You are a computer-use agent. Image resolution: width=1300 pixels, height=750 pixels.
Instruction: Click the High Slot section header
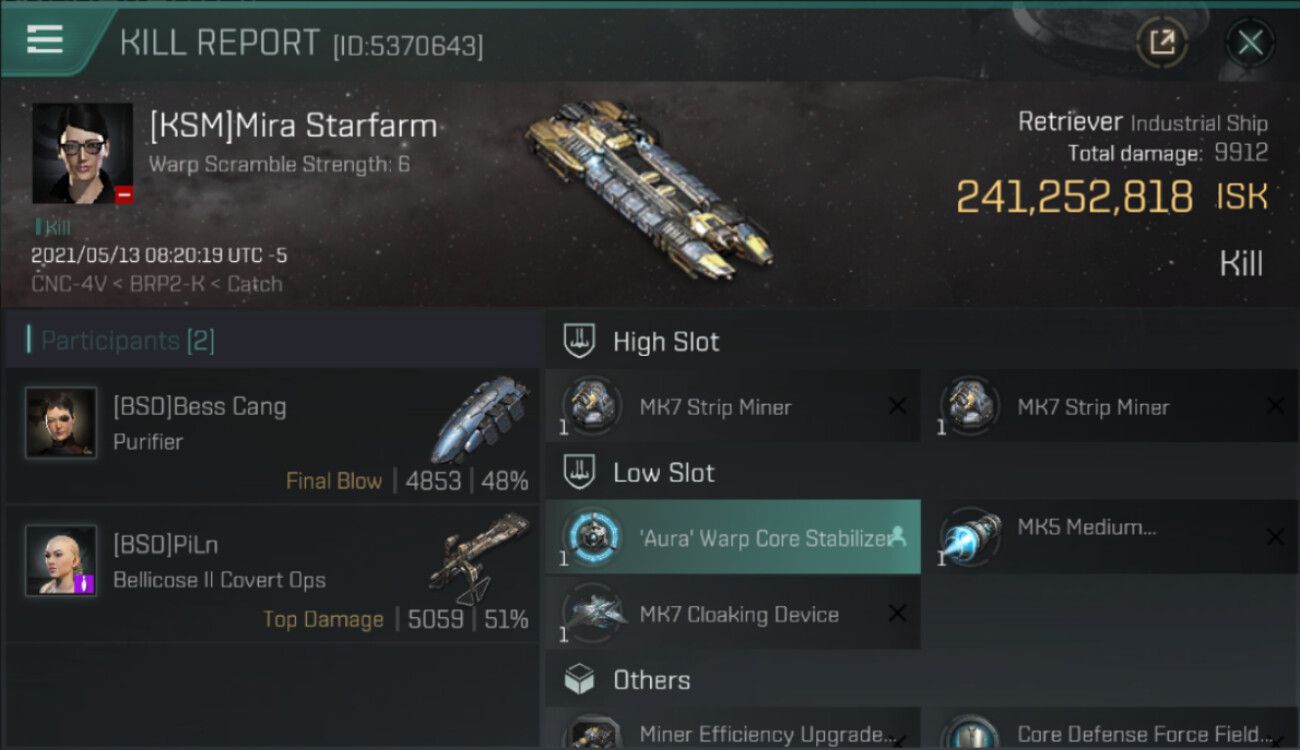click(x=665, y=342)
